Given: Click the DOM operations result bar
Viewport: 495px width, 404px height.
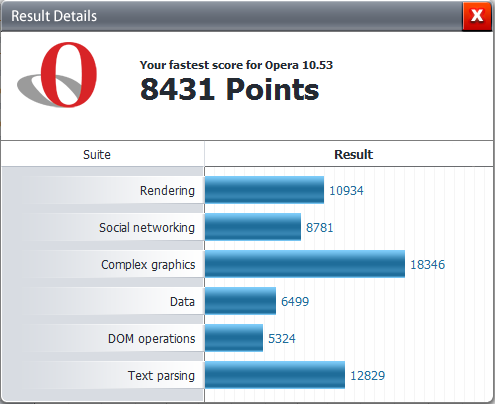Looking at the screenshot, I should [234, 338].
